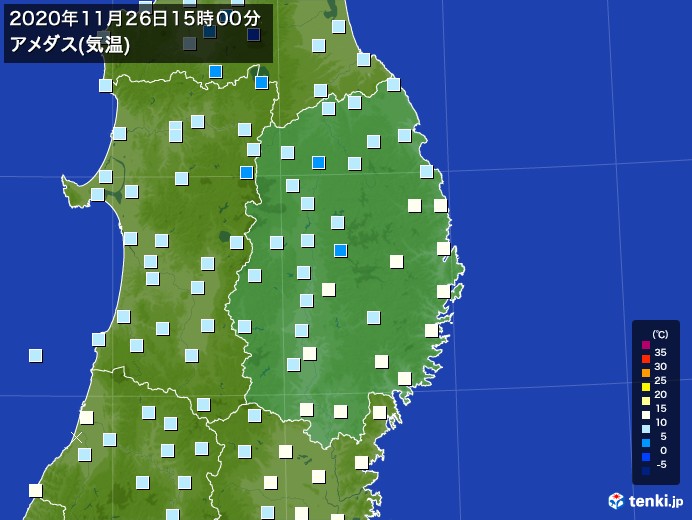Select the orange 30°C legend swatch
Screen dimensions: 692x520
[646, 373]
